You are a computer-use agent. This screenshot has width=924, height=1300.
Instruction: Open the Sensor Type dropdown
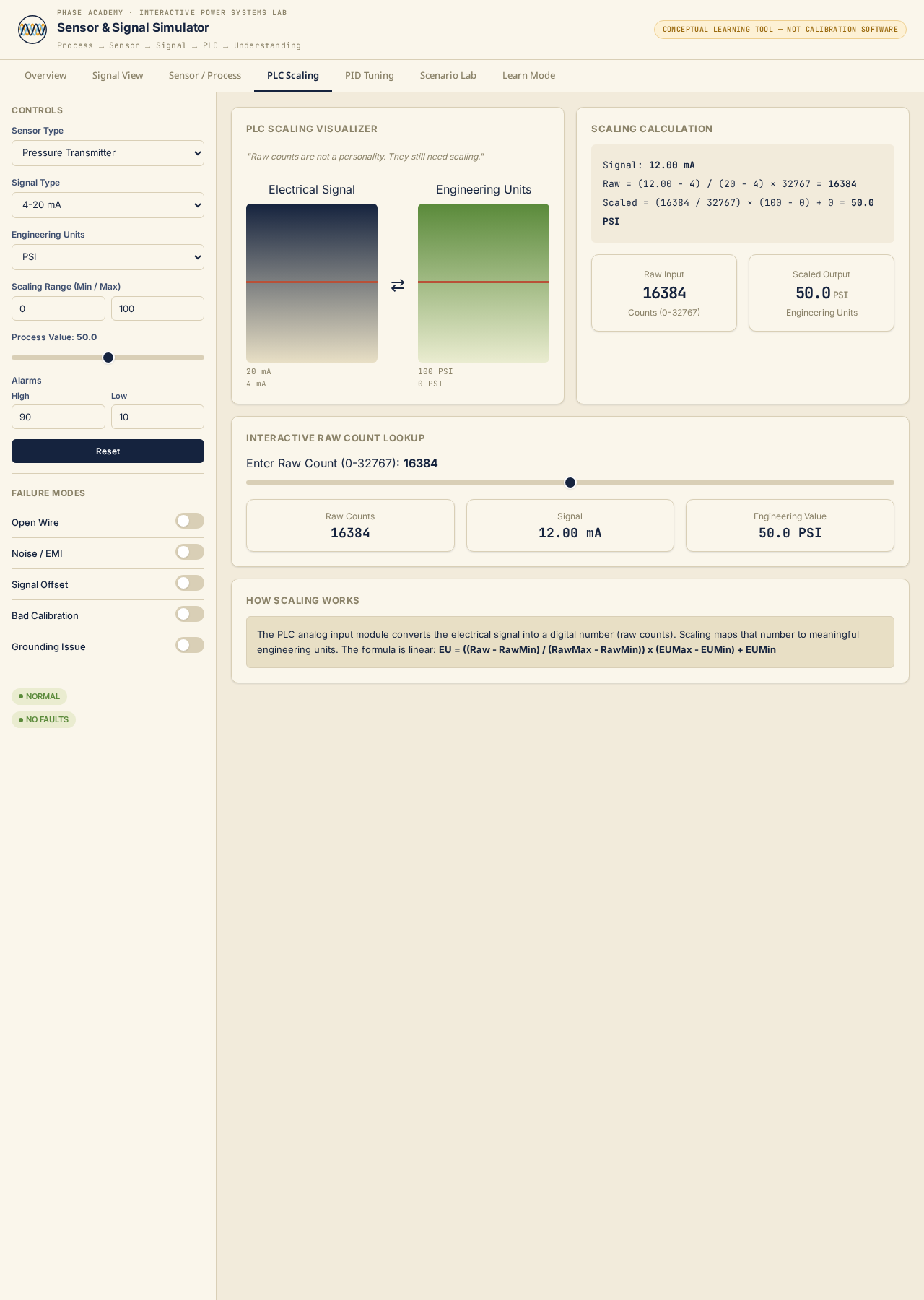click(x=108, y=153)
